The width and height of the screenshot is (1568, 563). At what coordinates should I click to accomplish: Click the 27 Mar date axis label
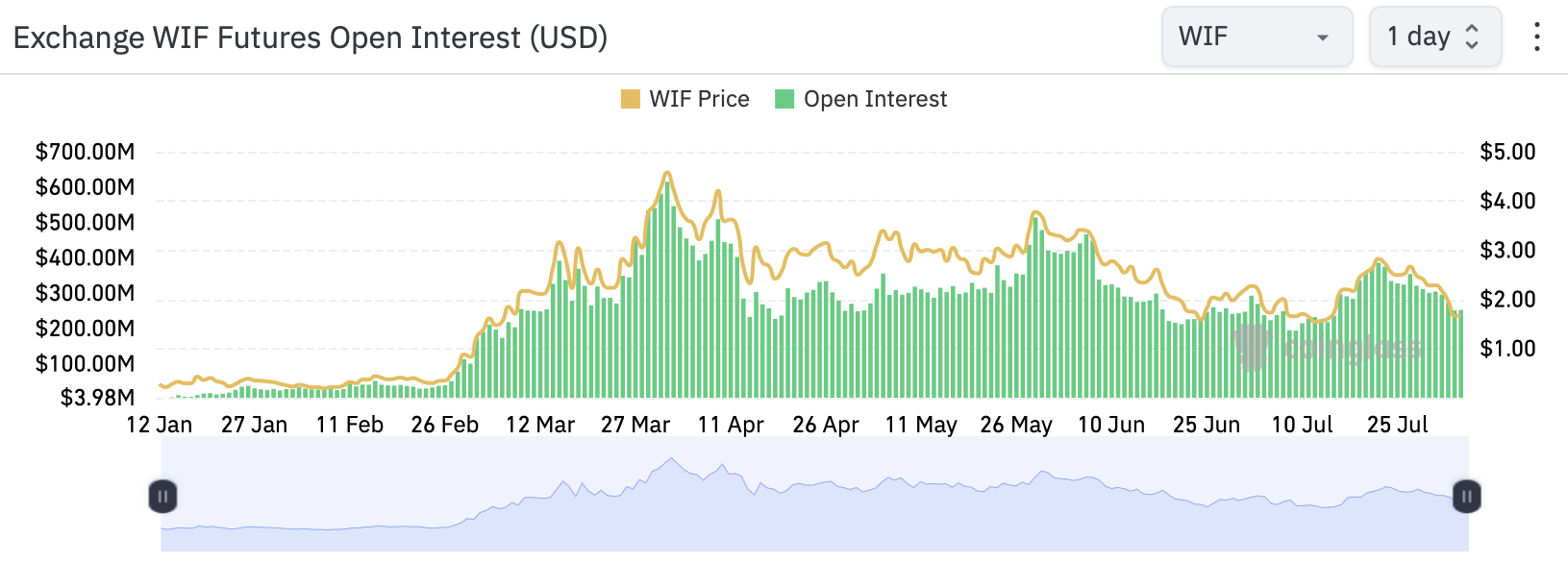(x=635, y=425)
